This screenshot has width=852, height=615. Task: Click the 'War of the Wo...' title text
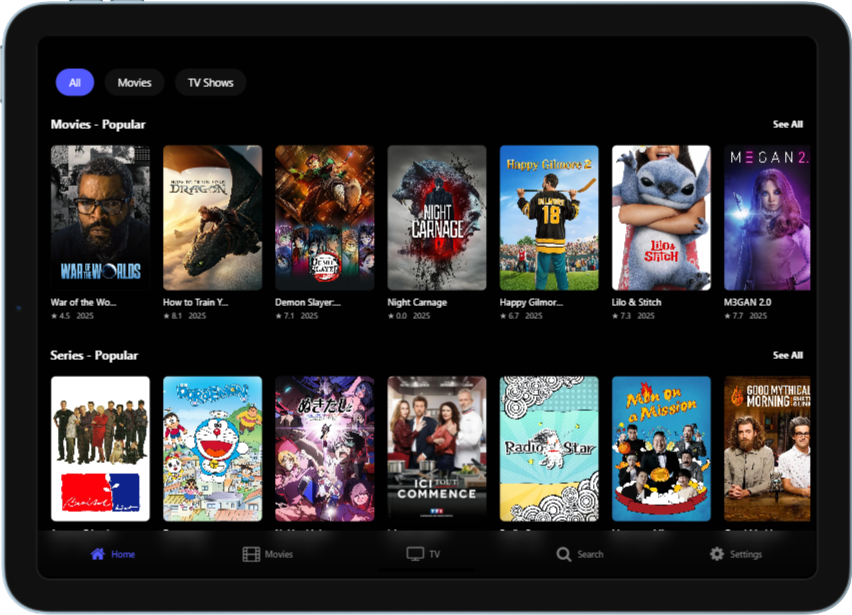pos(83,303)
